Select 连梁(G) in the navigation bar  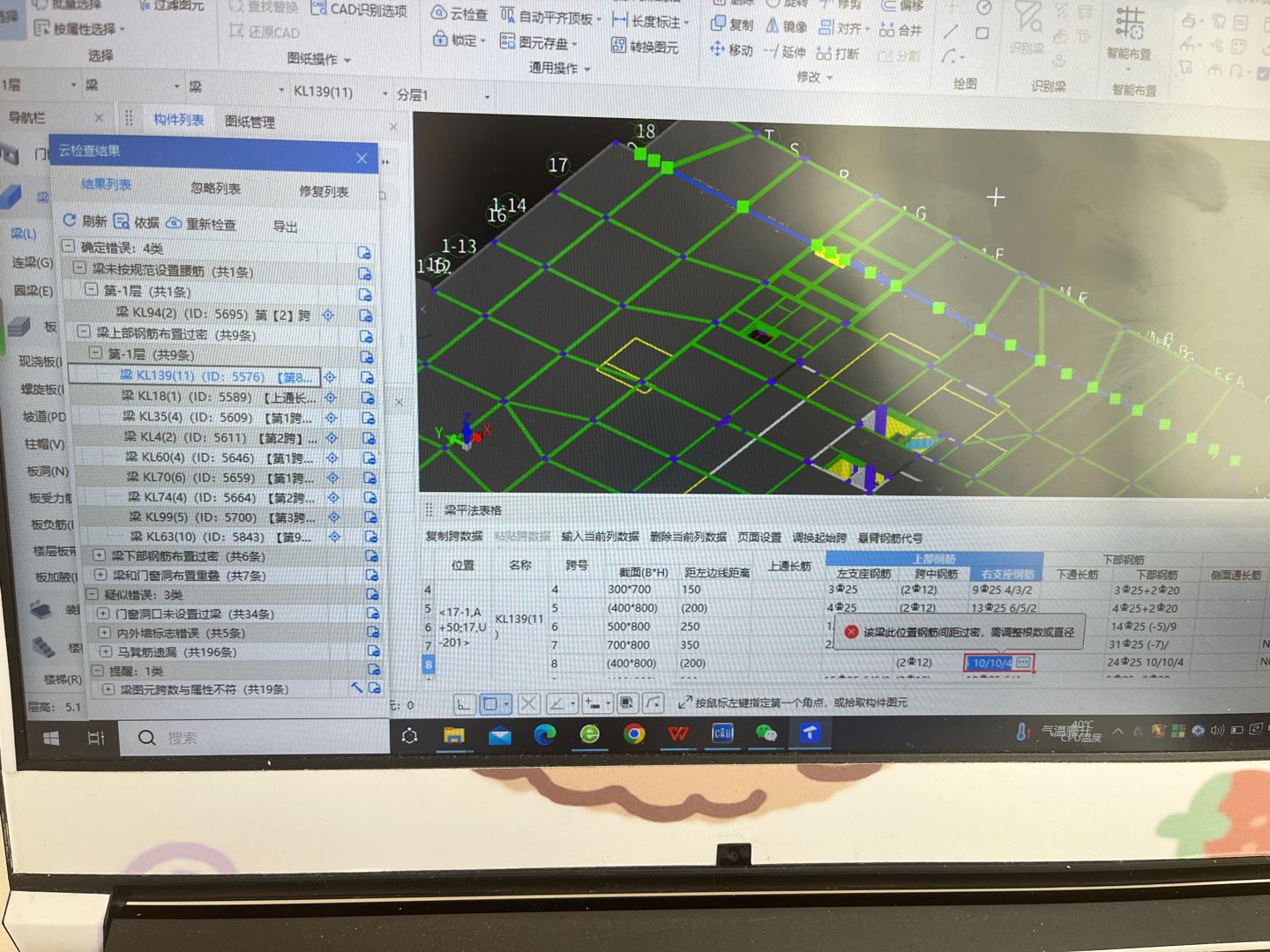point(33,263)
